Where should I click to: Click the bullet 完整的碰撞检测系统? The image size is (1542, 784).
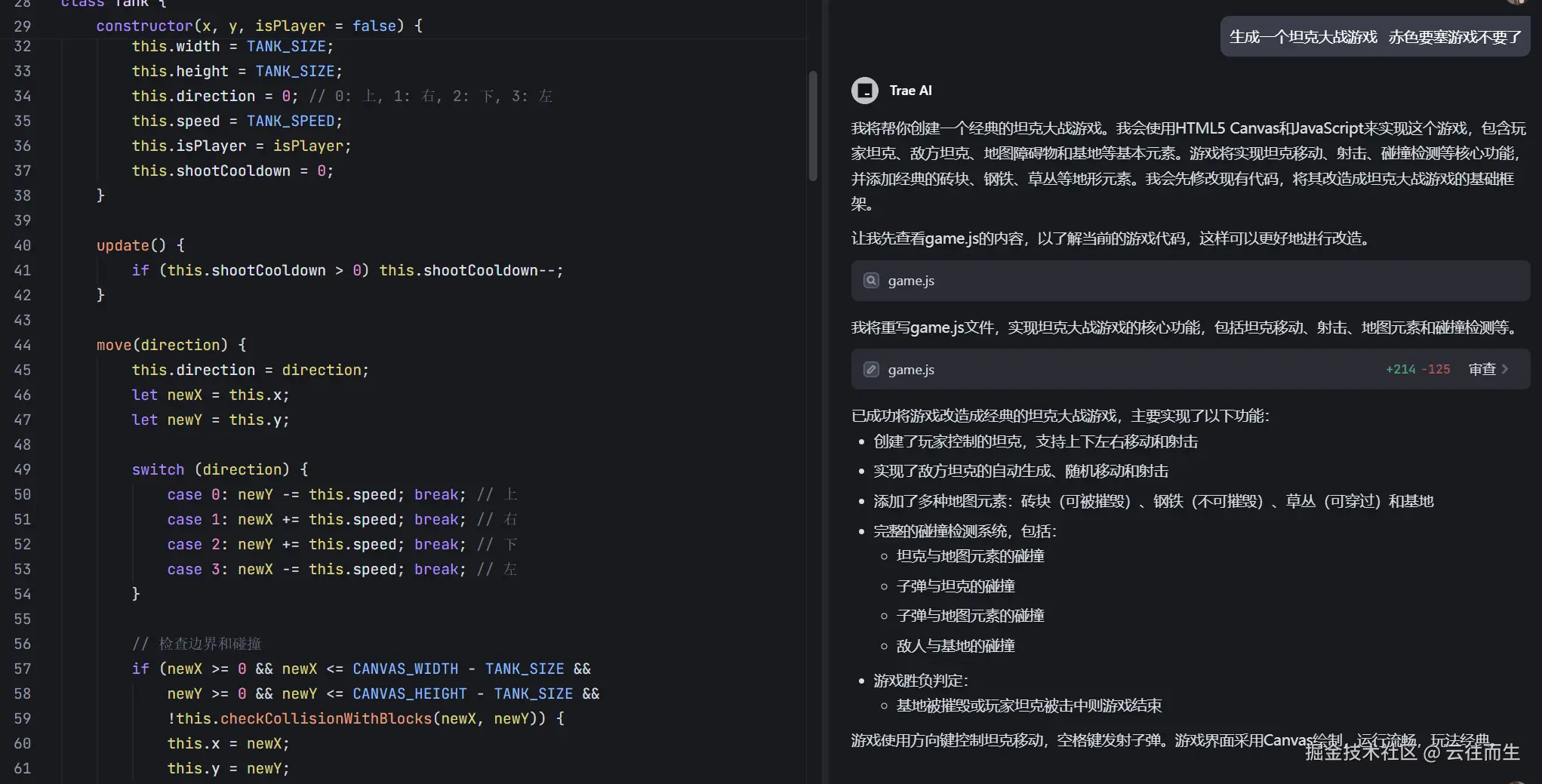965,531
